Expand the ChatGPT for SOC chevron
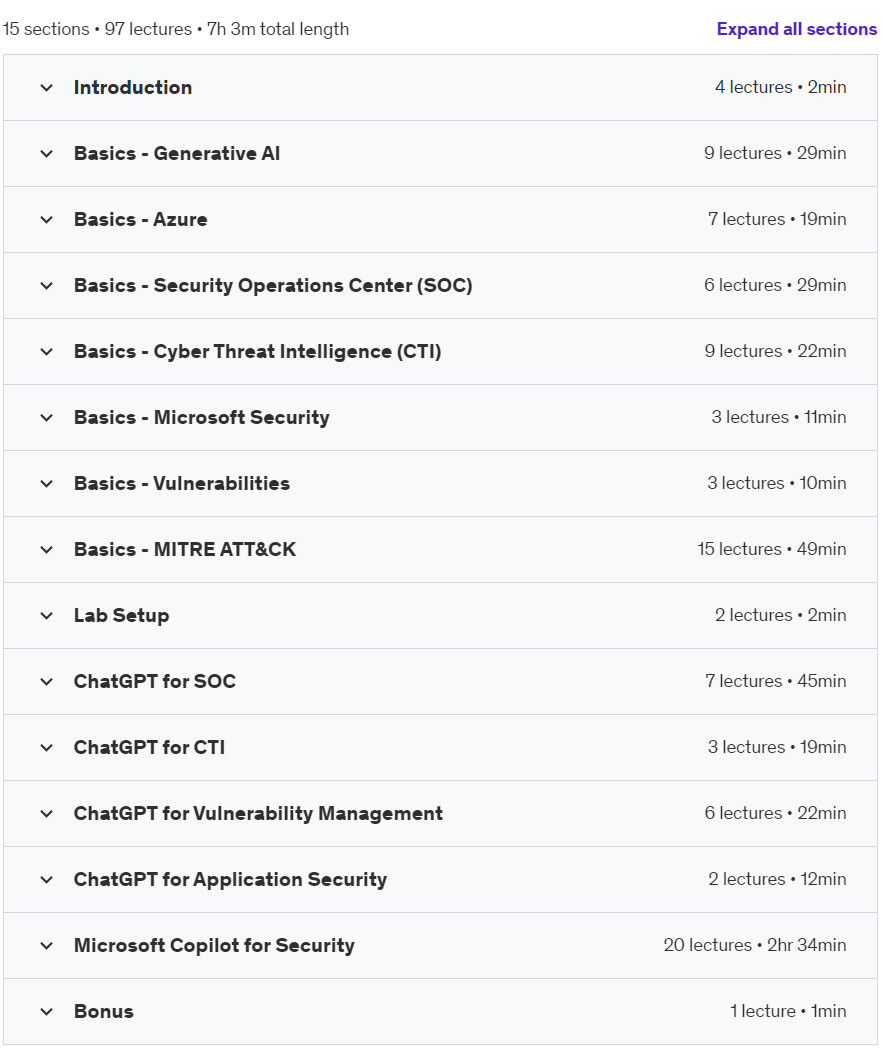Viewport: 882px width, 1049px height. (46, 682)
